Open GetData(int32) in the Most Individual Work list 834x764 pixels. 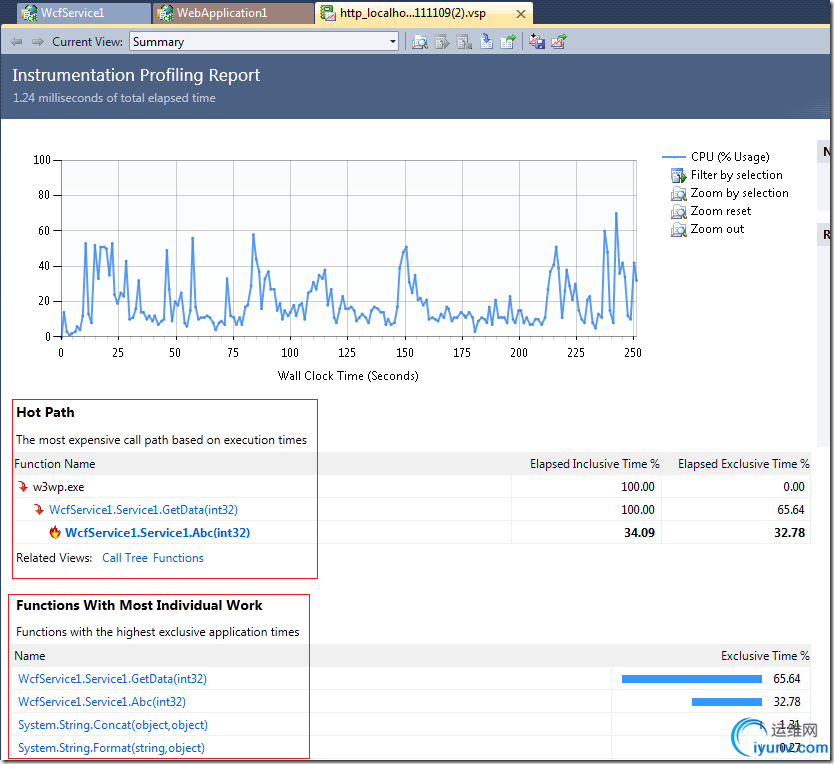112,679
